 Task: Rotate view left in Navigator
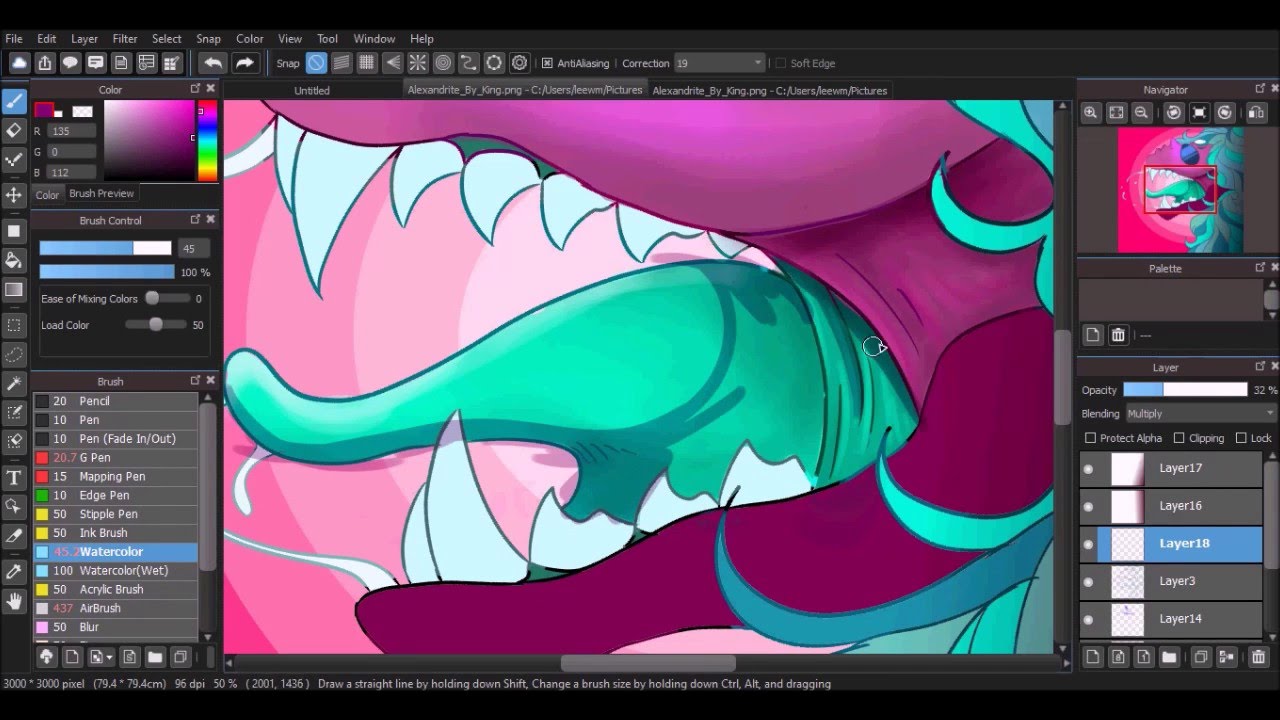(1174, 113)
